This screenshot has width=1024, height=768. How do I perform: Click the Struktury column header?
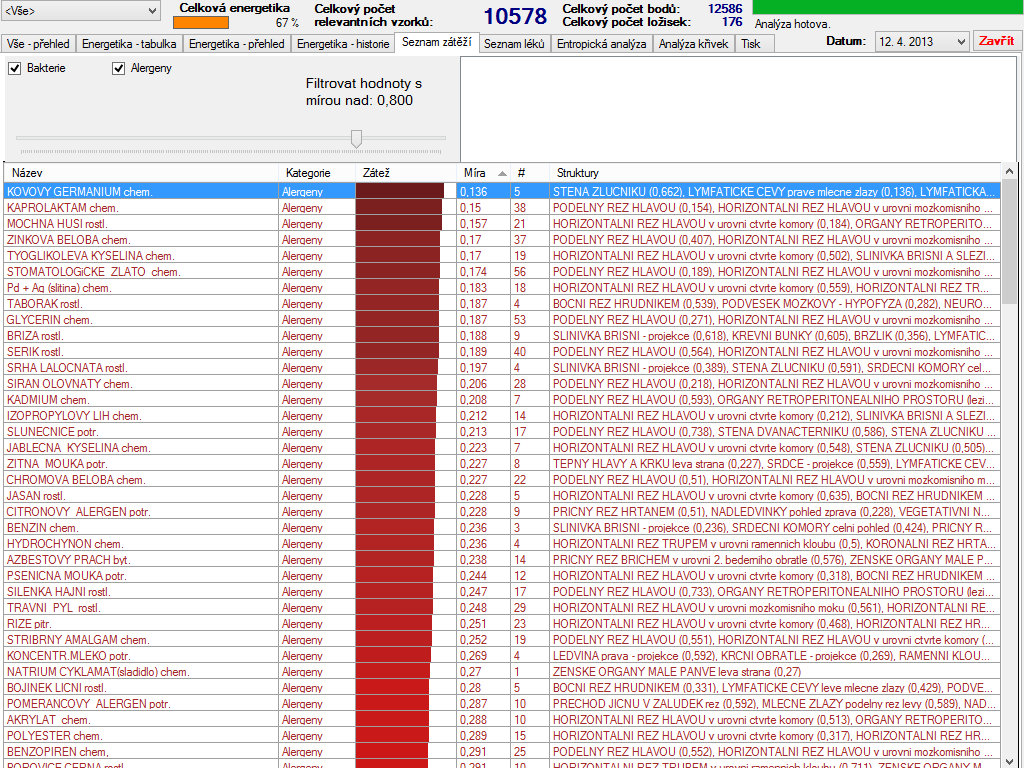[x=775, y=173]
